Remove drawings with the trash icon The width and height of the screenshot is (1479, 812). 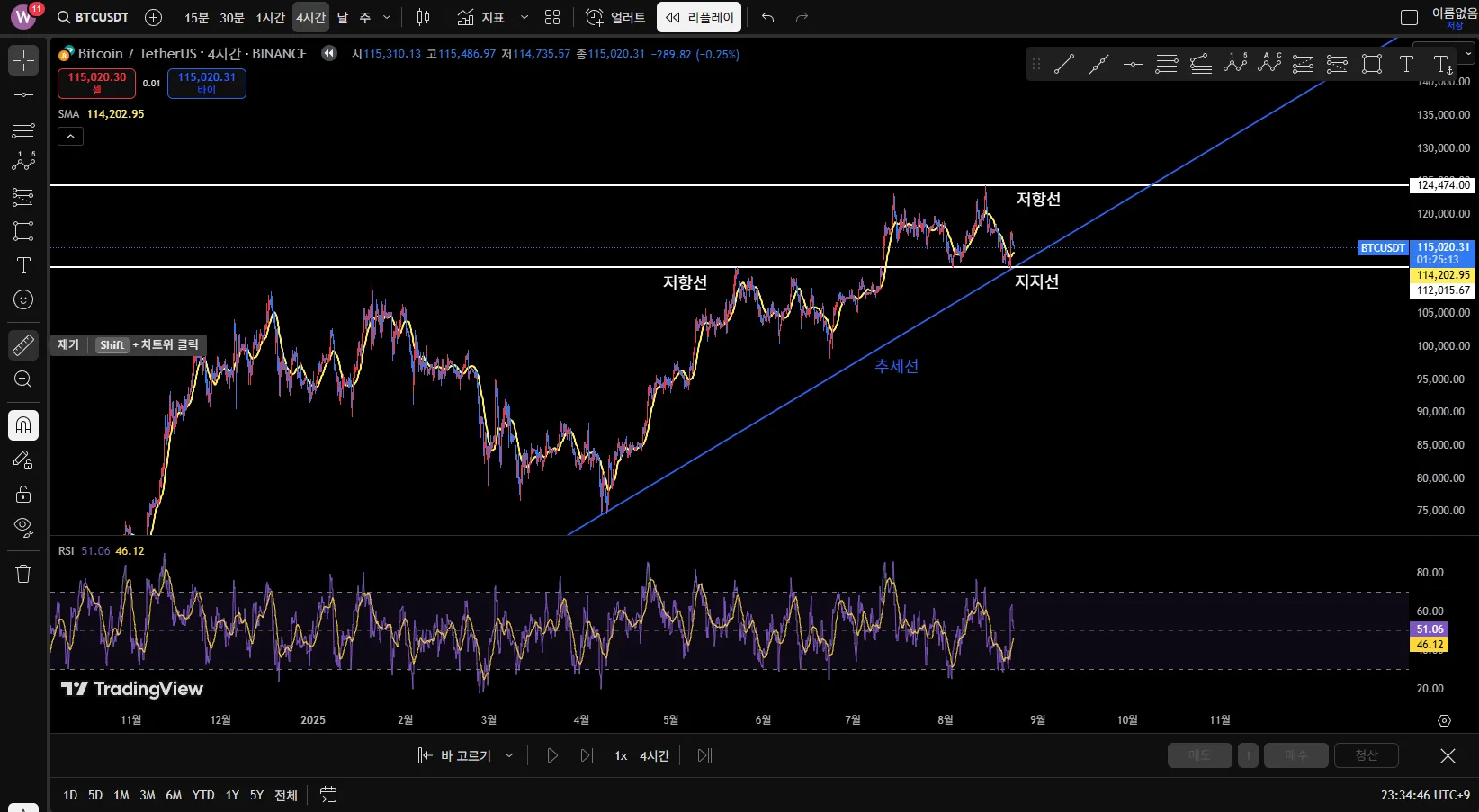pyautogui.click(x=23, y=574)
